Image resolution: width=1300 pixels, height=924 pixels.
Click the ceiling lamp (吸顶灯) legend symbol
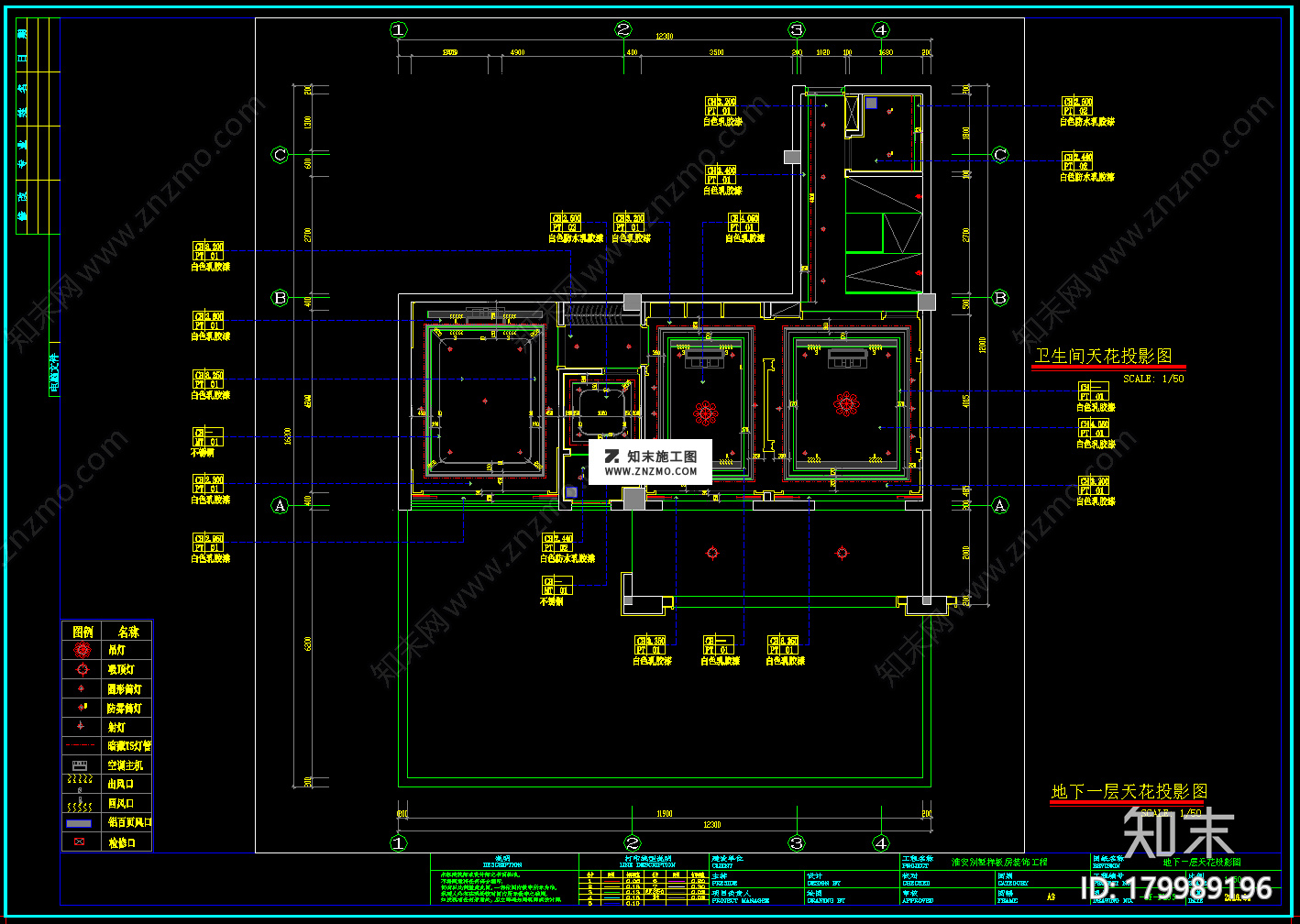tap(83, 669)
